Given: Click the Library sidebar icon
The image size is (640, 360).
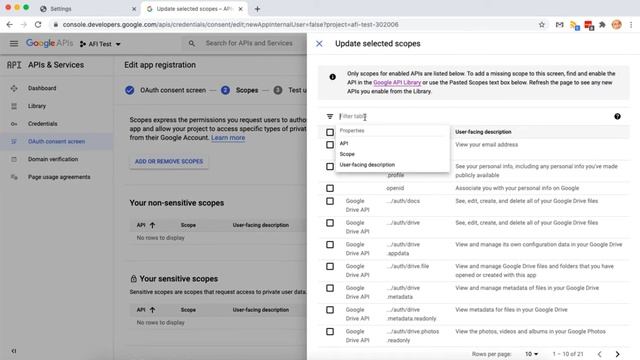Looking at the screenshot, I should tap(14, 106).
